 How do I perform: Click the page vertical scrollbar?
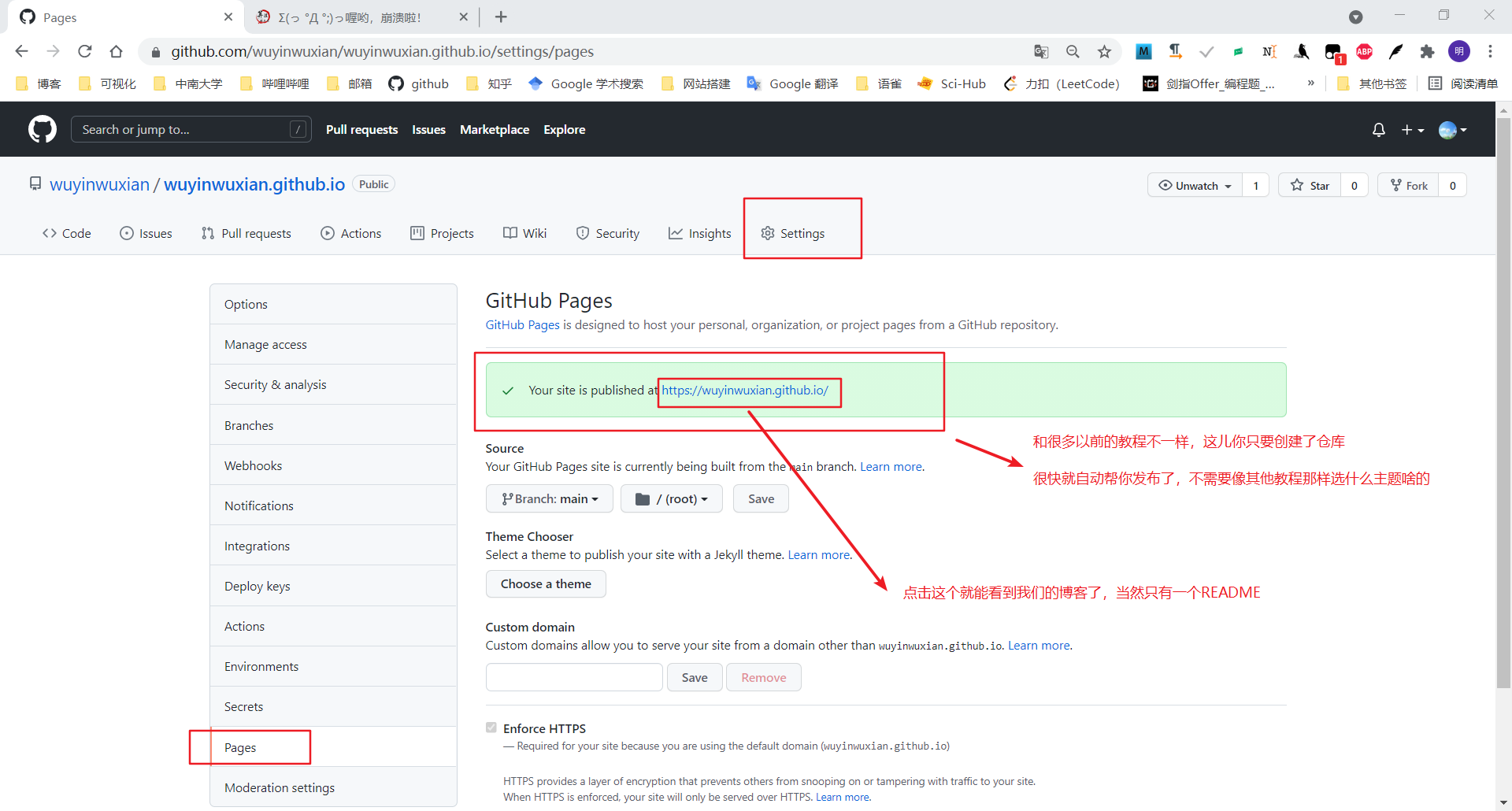(1503, 402)
